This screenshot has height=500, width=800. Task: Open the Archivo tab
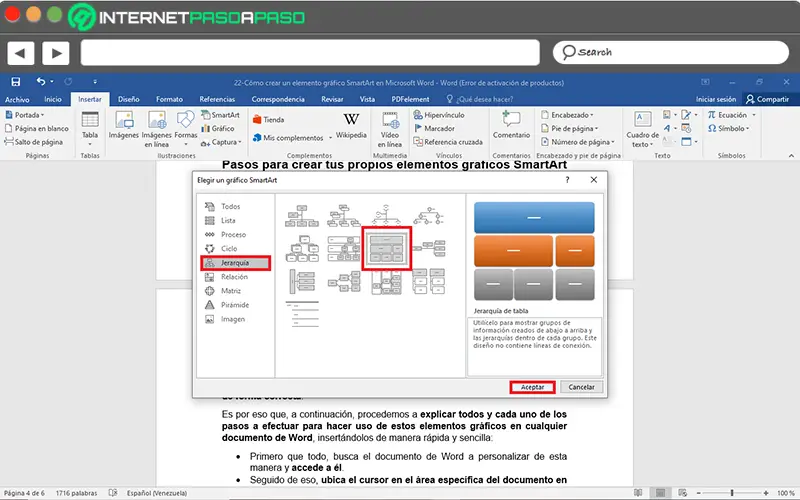(17, 99)
